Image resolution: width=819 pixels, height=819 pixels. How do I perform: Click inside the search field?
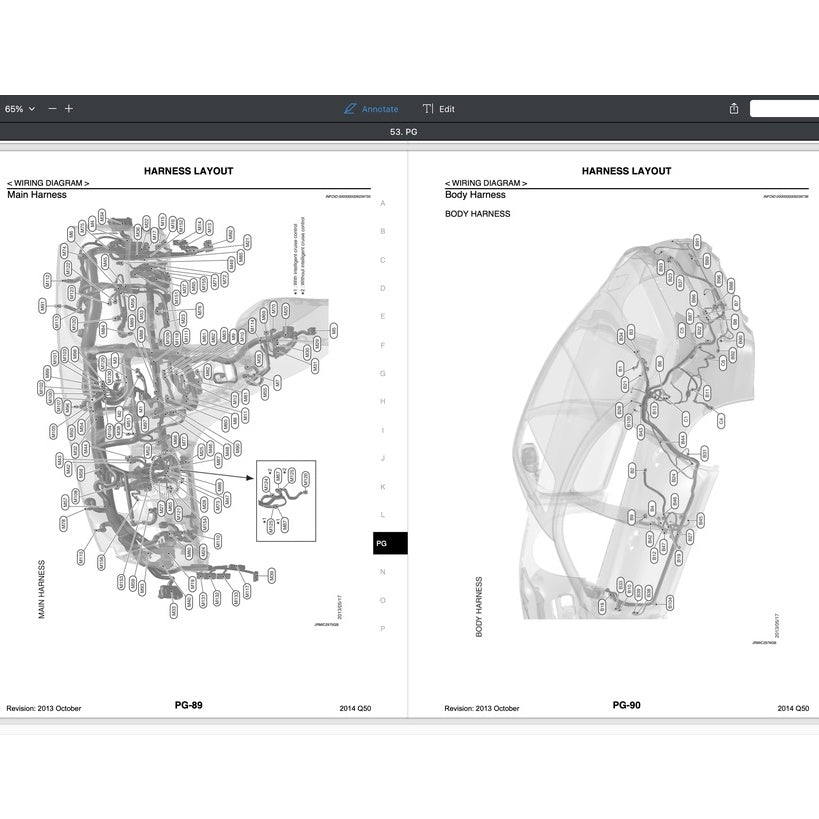tap(785, 107)
